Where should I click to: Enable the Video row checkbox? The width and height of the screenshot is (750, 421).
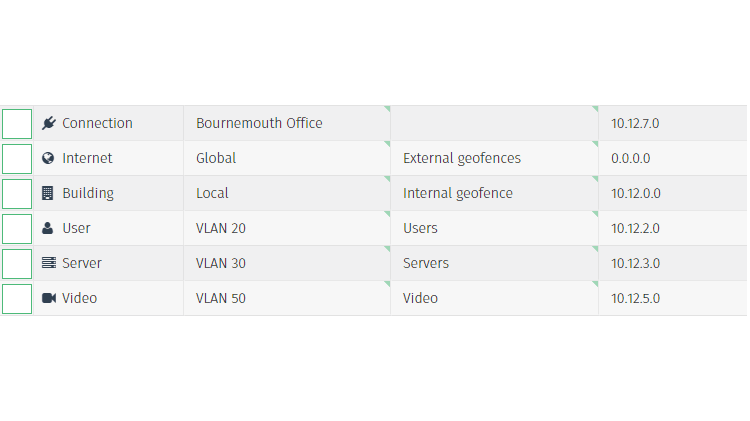click(x=17, y=299)
